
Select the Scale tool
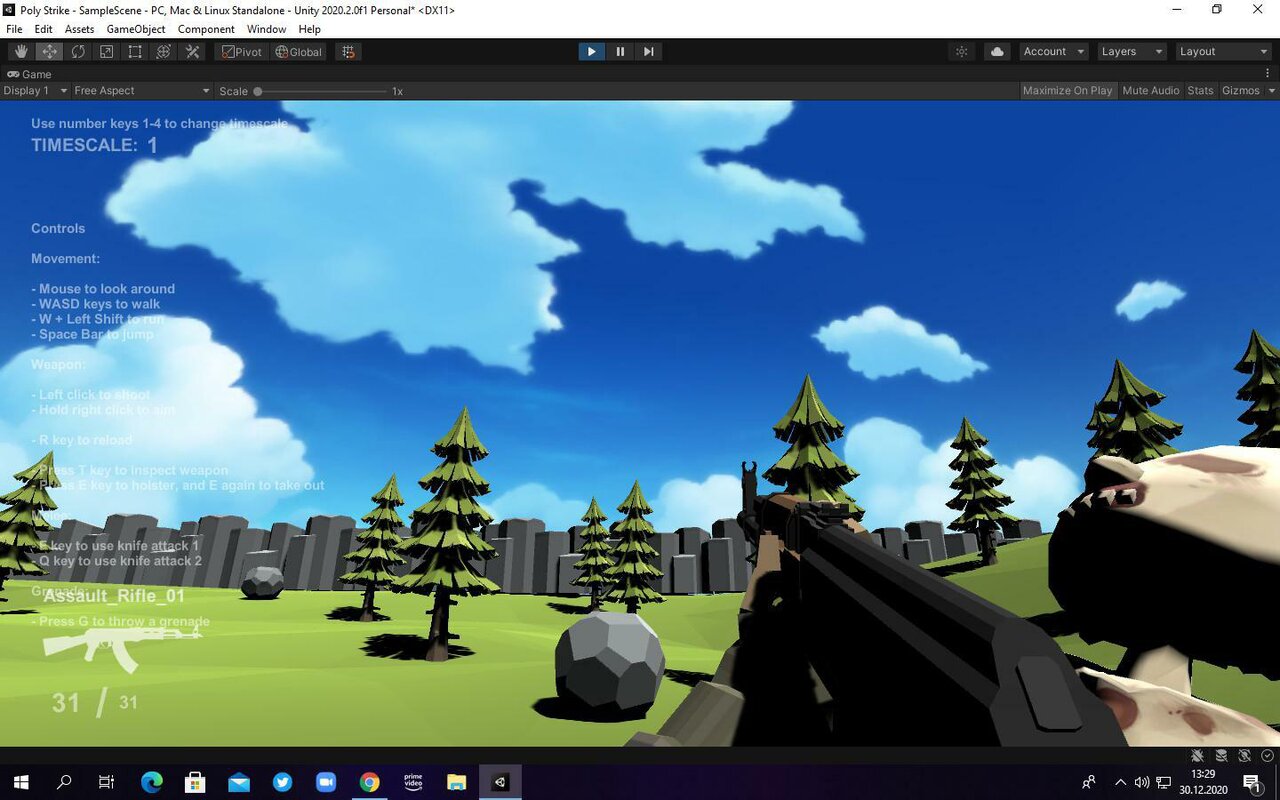click(106, 52)
